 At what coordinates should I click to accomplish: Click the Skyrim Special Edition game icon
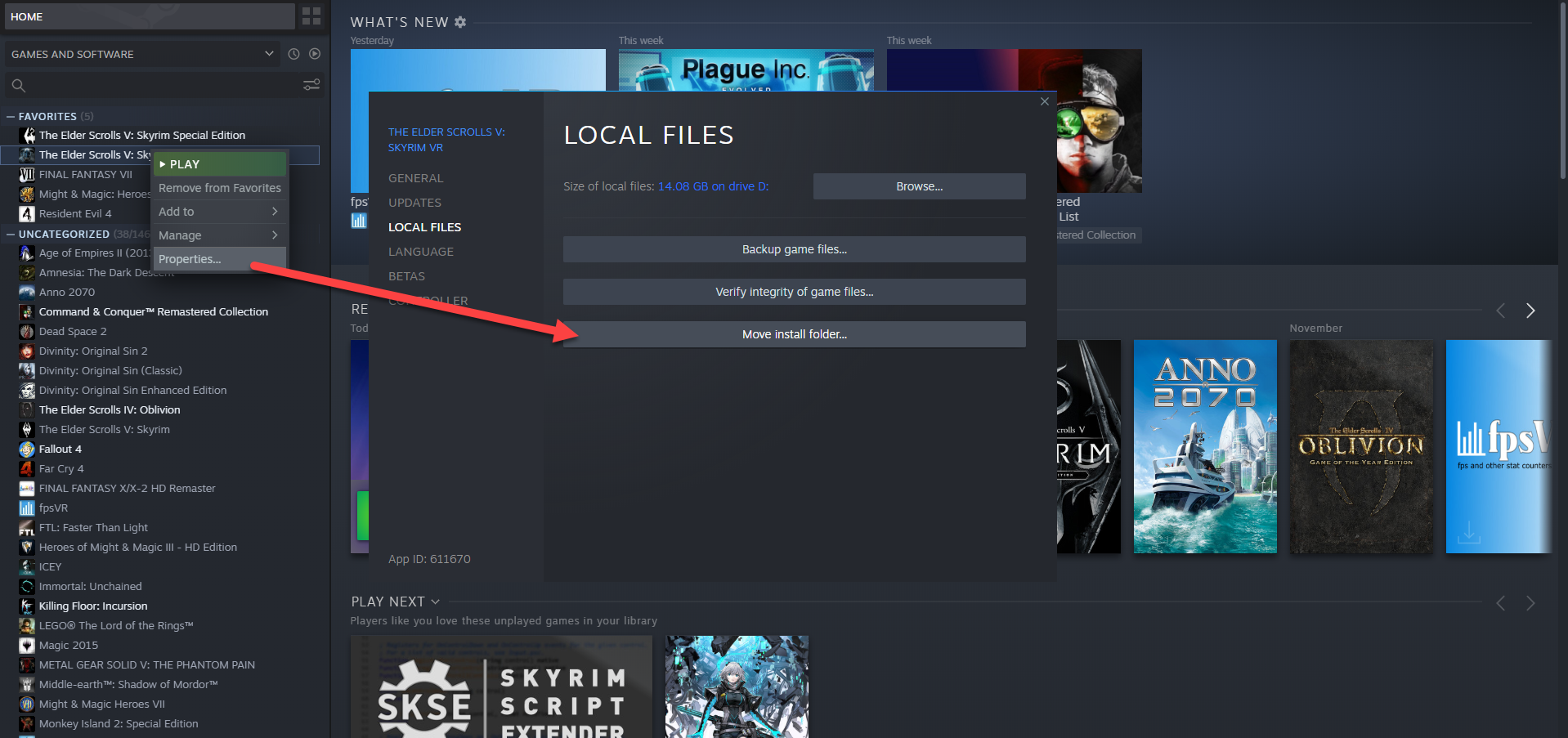(x=27, y=135)
